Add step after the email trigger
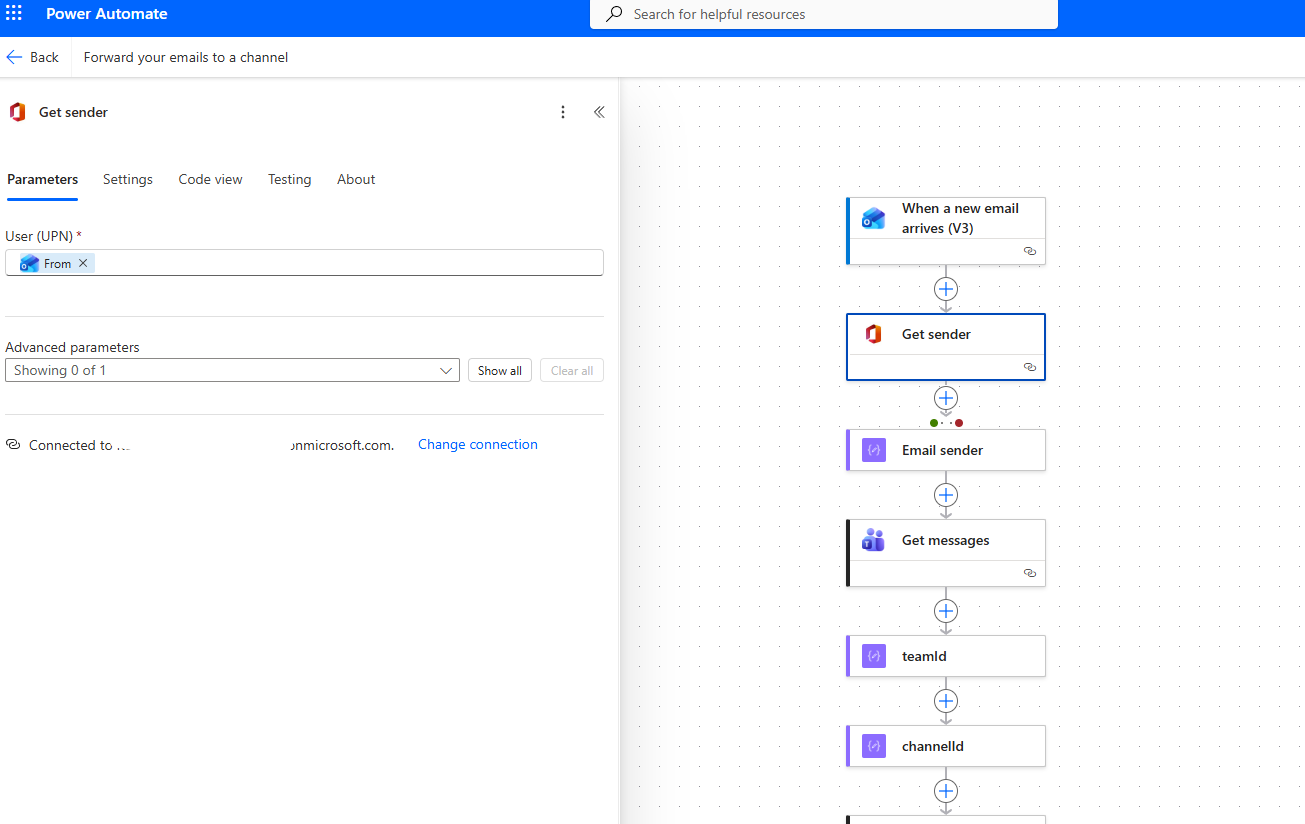This screenshot has width=1305, height=824. click(945, 289)
